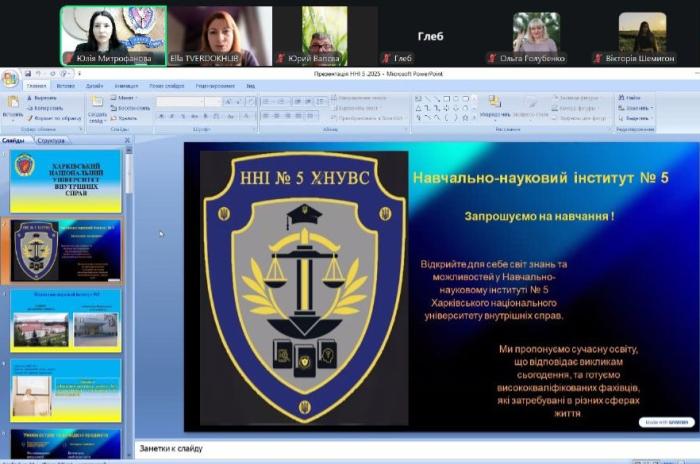Click the bullets list icon

pyautogui.click(x=268, y=102)
